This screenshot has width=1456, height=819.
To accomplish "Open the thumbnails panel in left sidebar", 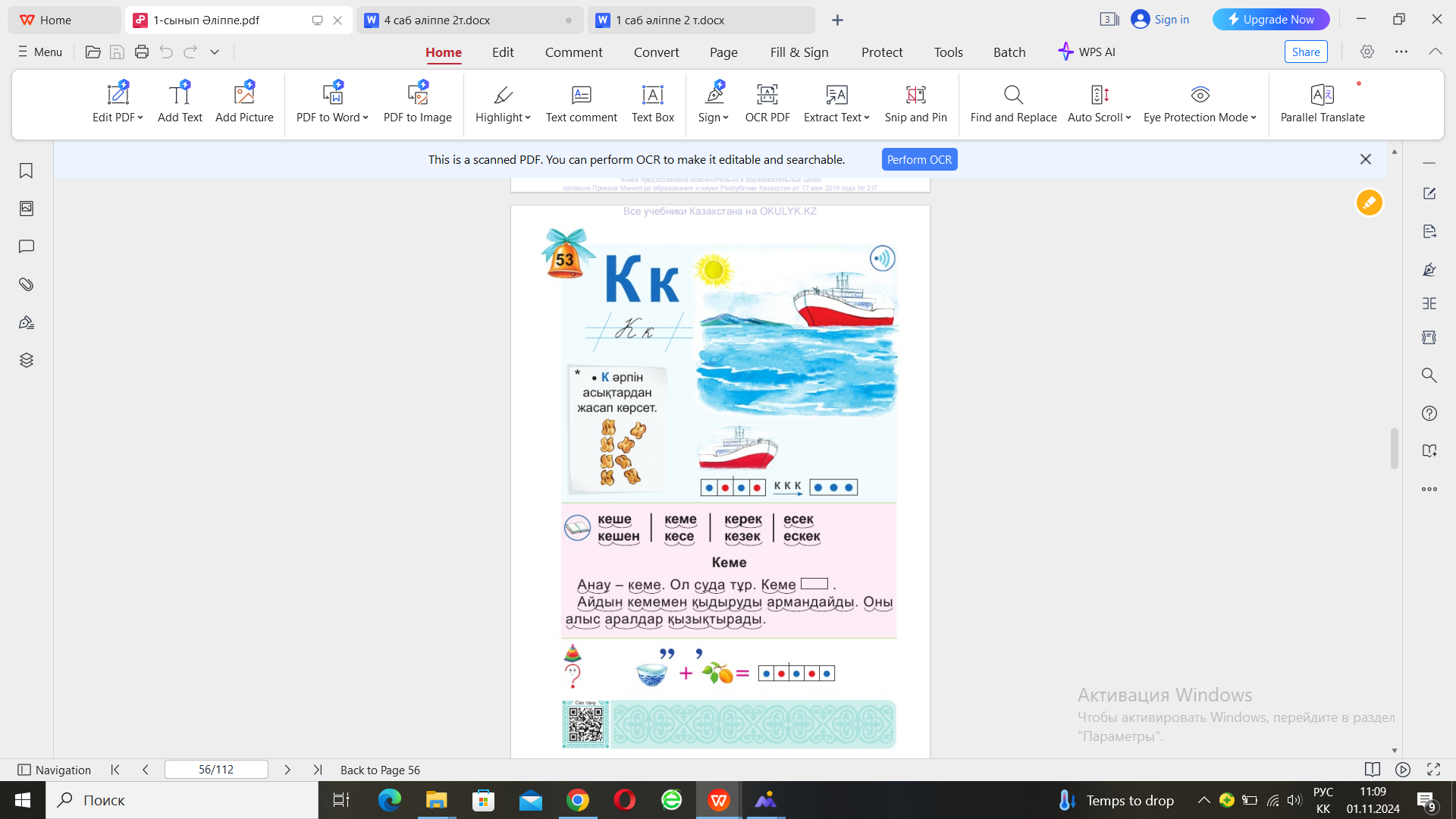I will pyautogui.click(x=27, y=209).
